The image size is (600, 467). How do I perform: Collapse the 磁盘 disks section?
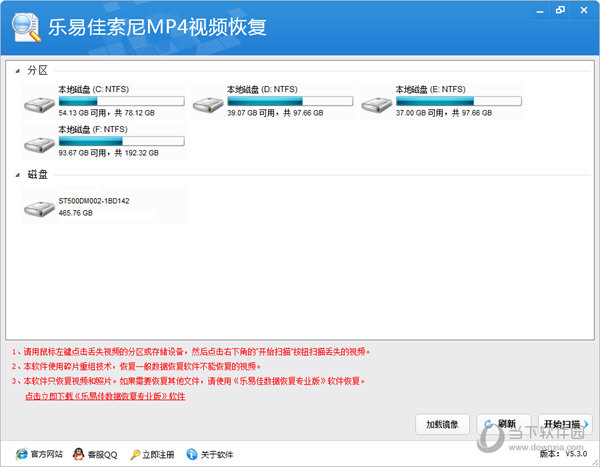pyautogui.click(x=18, y=175)
